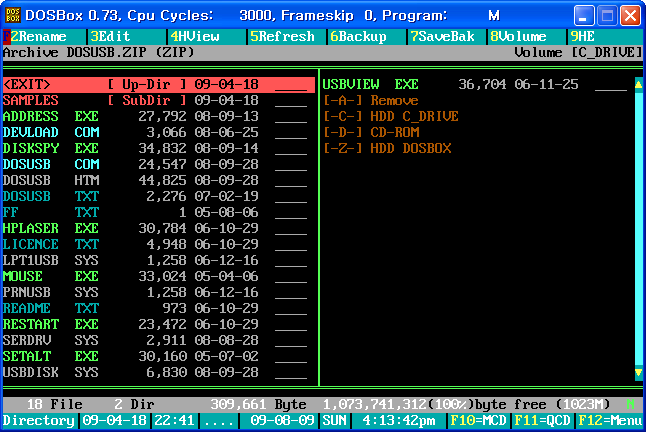The height and width of the screenshot is (432, 646).
Task: Choose 4HView function key
Action: click(x=195, y=37)
